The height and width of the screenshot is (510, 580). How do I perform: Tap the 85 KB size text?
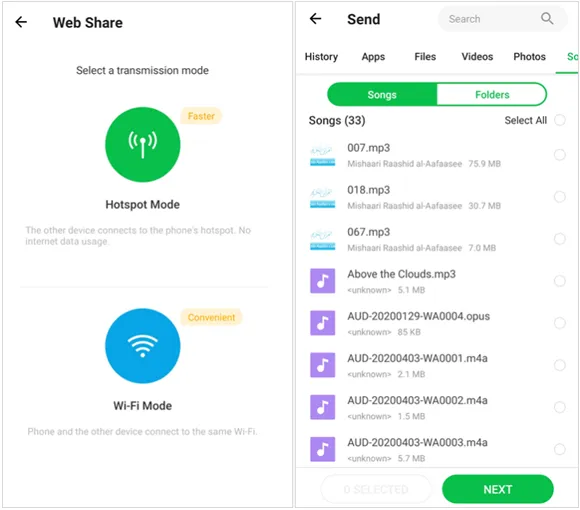[x=409, y=332]
